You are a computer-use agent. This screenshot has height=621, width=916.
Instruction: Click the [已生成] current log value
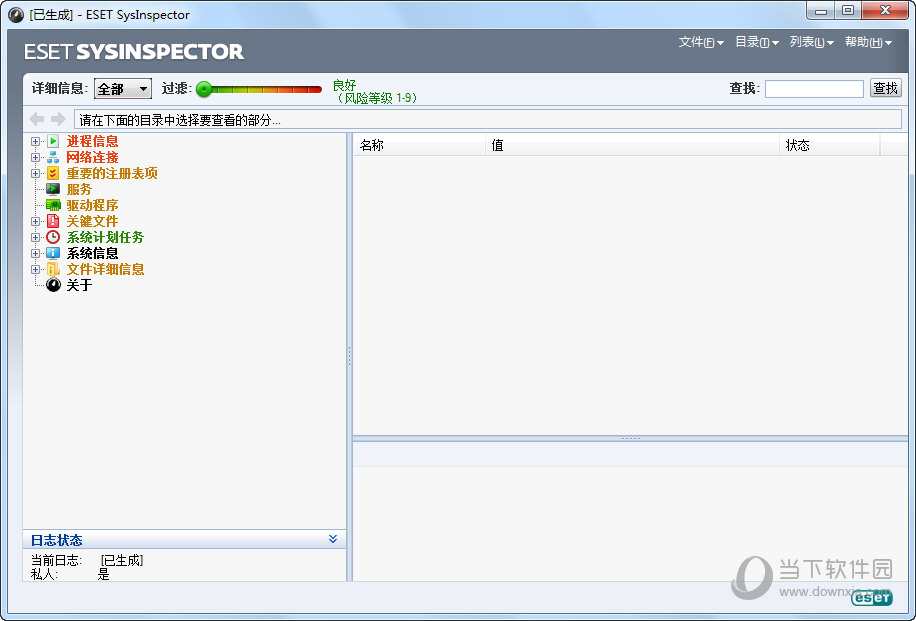coord(122,560)
